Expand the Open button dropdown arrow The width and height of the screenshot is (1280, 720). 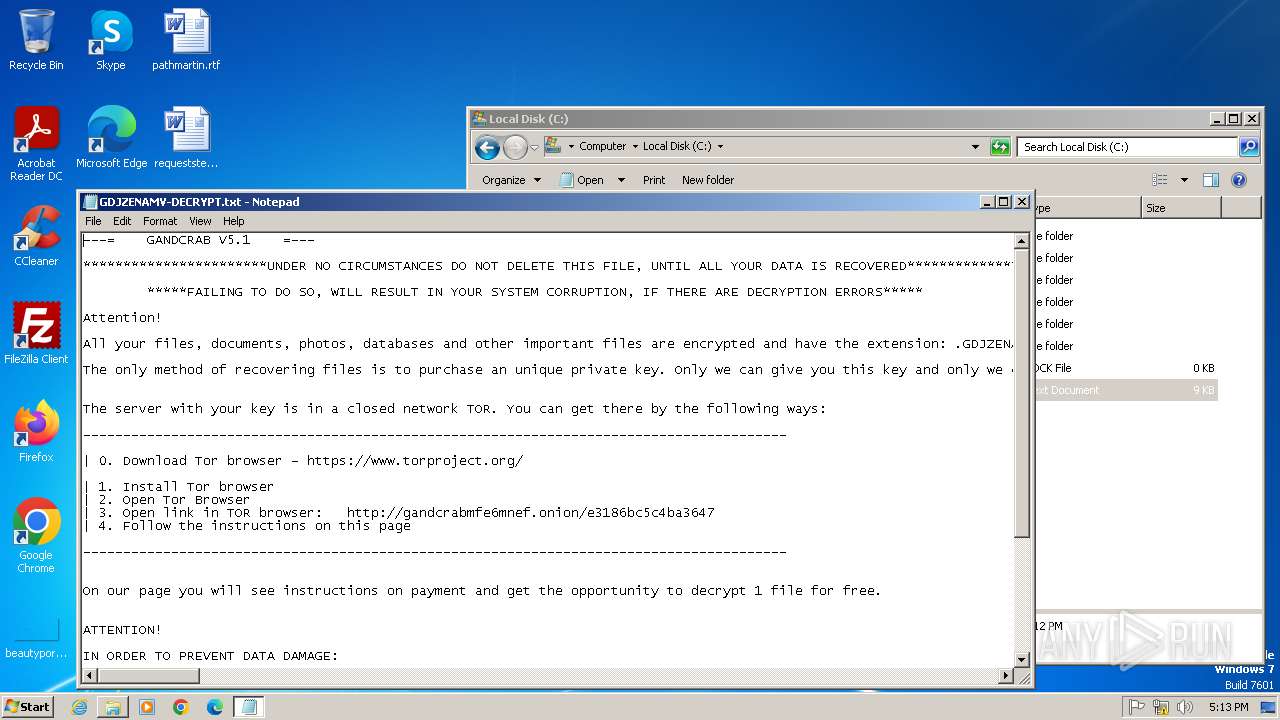[x=621, y=180]
